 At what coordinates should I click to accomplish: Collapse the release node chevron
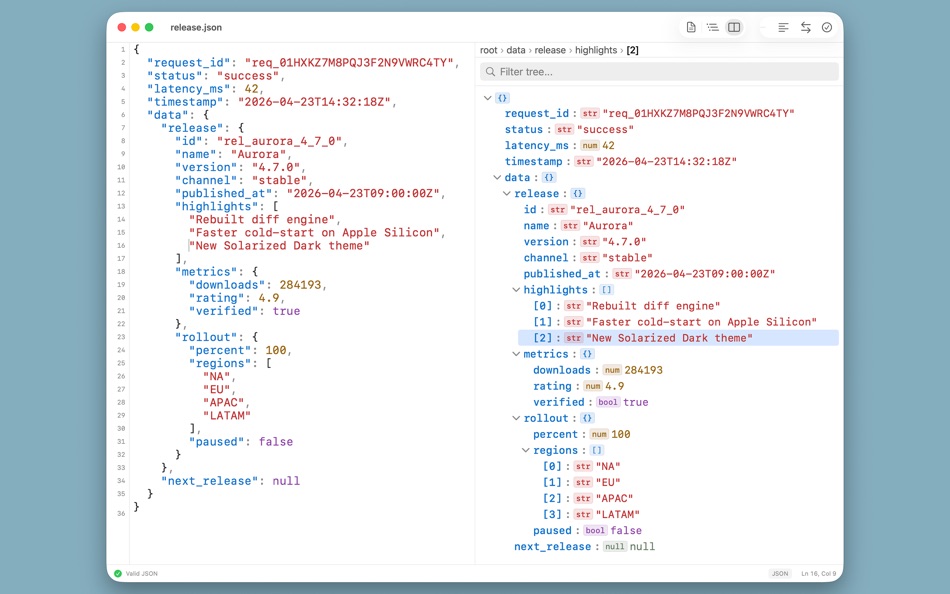point(507,193)
